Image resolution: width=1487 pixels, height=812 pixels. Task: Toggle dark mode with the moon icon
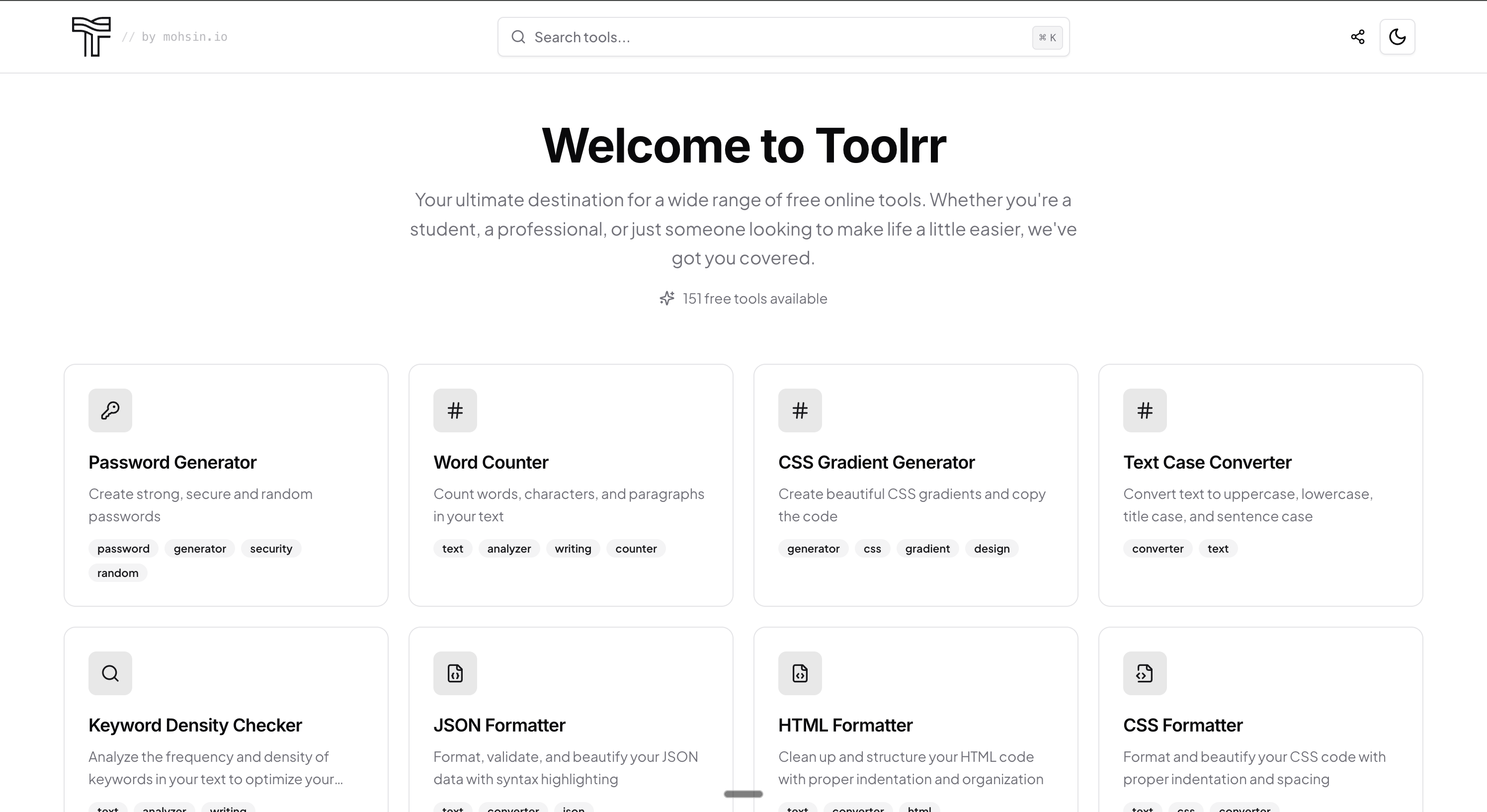(x=1398, y=36)
